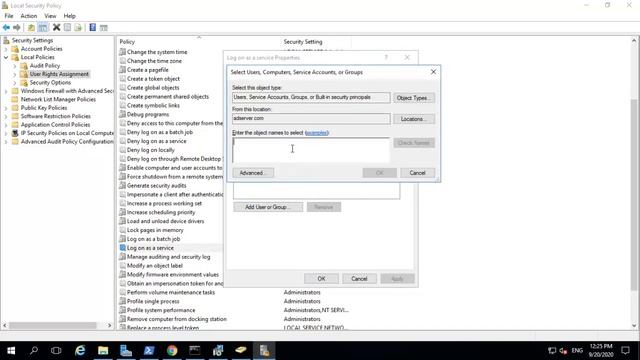Open the notification center icon
Image resolution: width=640 pixels, height=360 pixels.
click(625, 350)
